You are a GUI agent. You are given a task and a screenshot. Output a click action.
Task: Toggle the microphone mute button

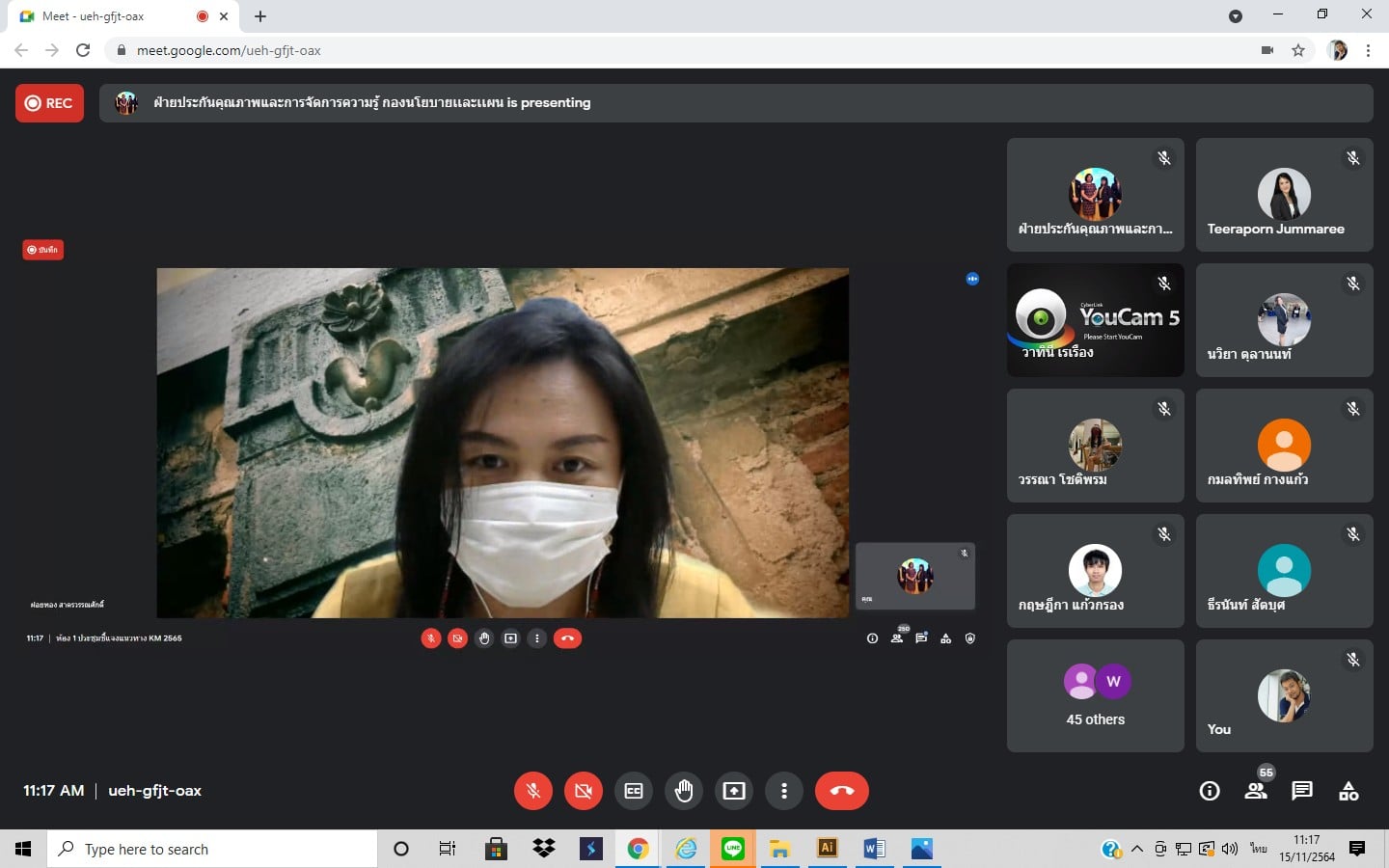532,791
